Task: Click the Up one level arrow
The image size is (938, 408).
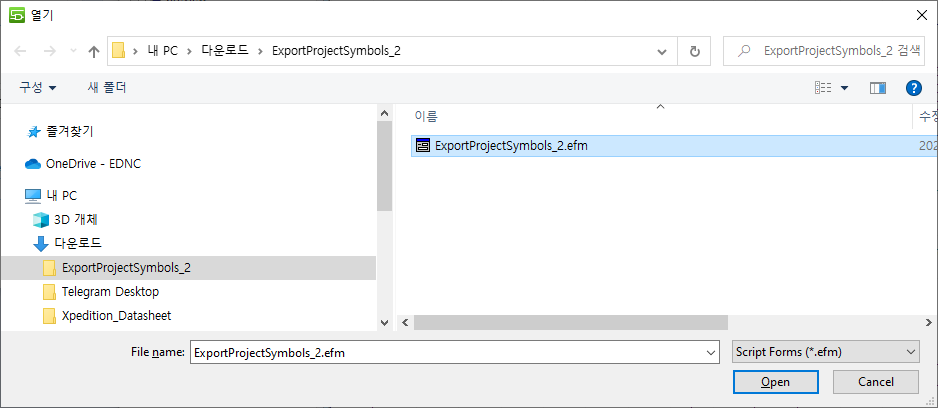Action: [94, 51]
